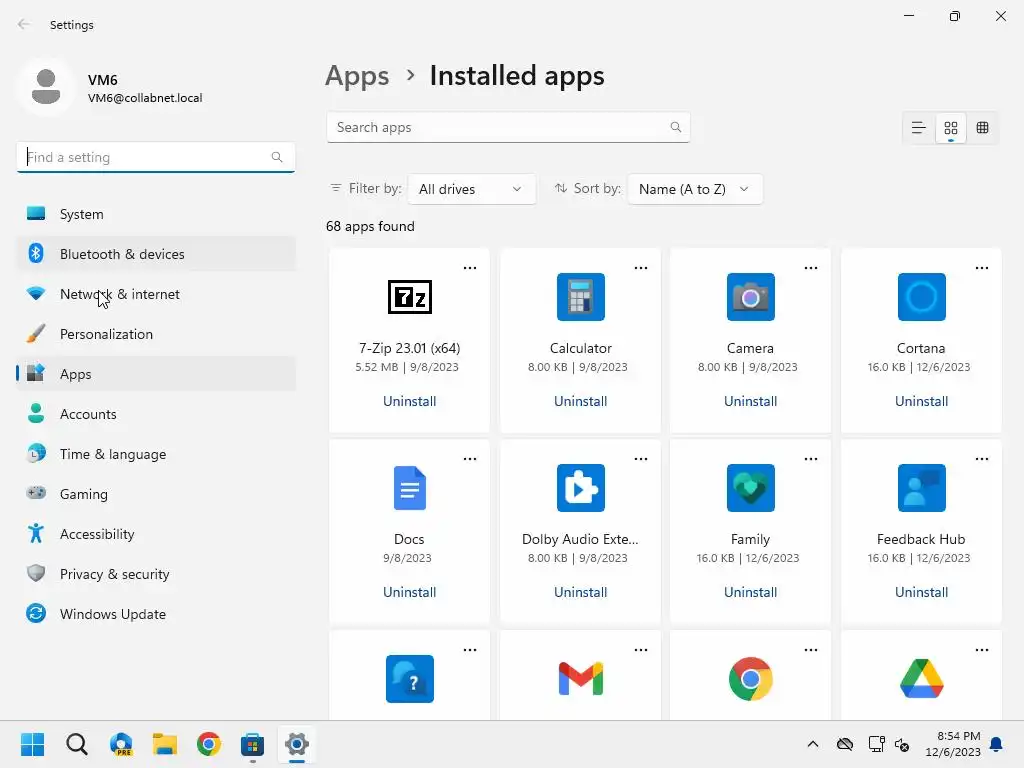Open the Sort by Name dropdown

click(x=695, y=189)
